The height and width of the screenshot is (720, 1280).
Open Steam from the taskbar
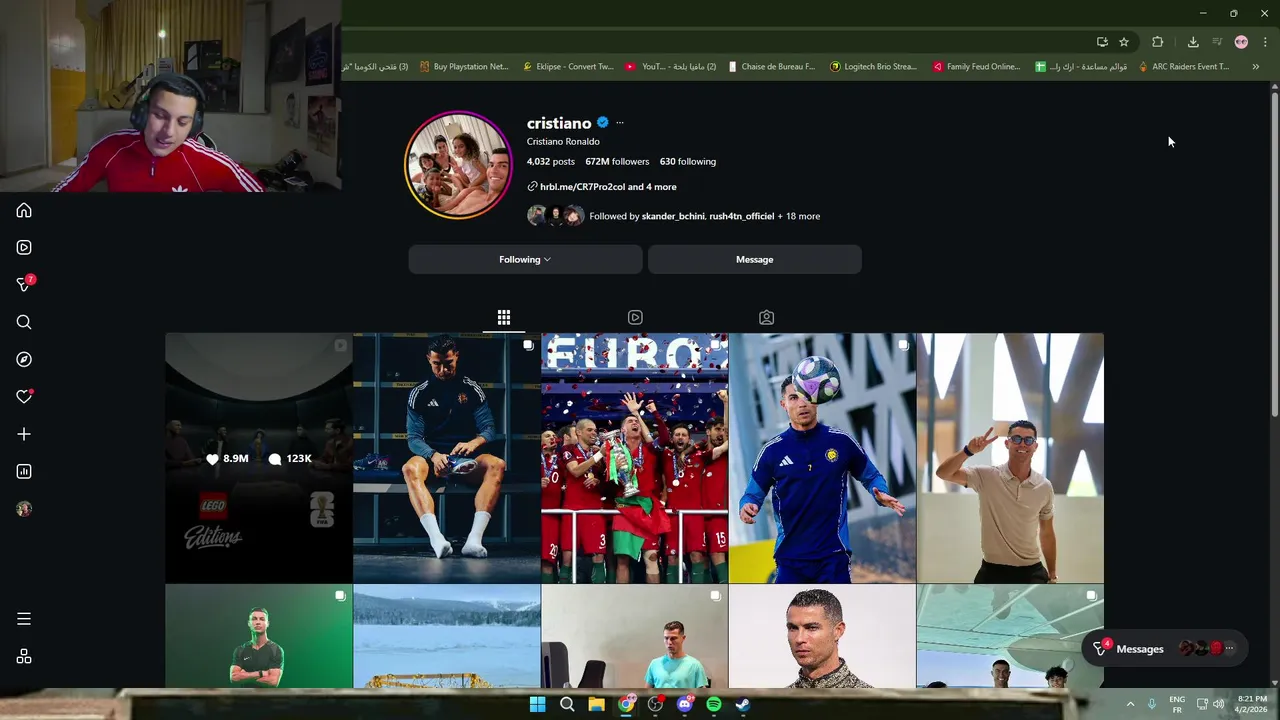tap(743, 704)
